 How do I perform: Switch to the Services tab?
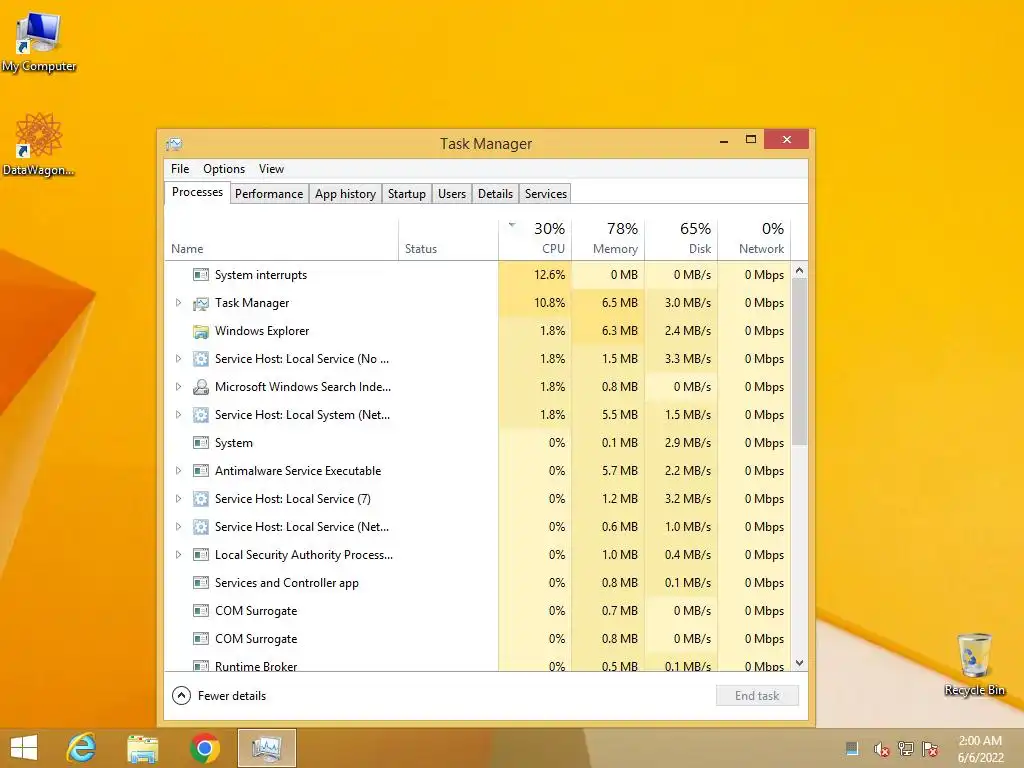pos(546,194)
